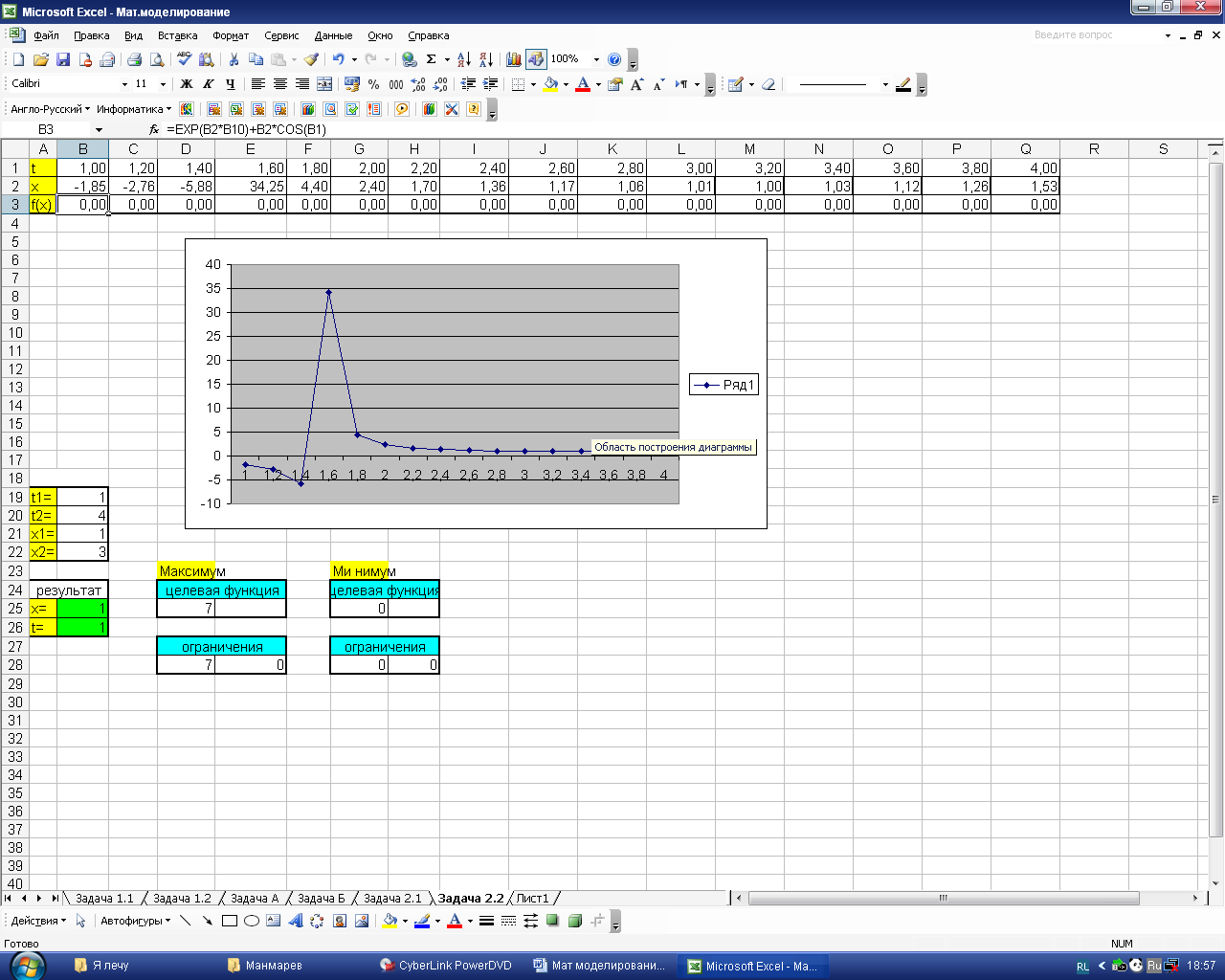This screenshot has height=980, width=1225.
Task: Open the Calibri font name dropdown
Action: click(x=124, y=84)
